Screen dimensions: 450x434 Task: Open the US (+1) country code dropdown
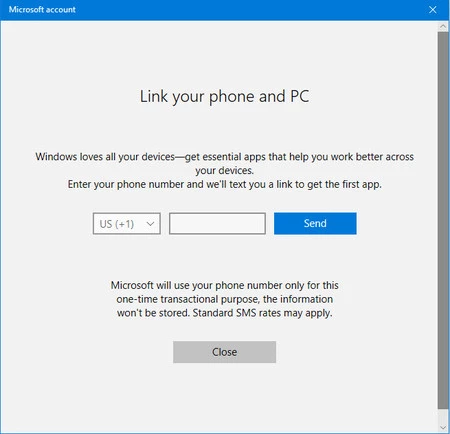pyautogui.click(x=127, y=224)
